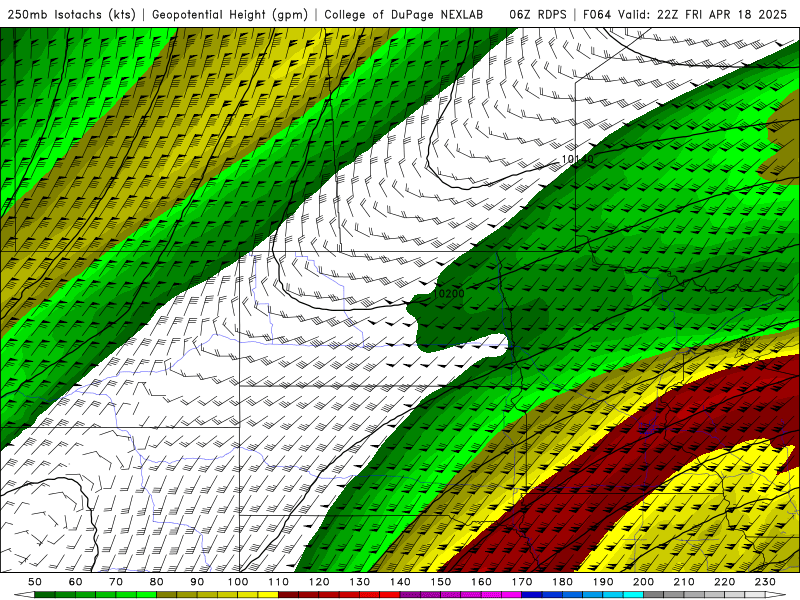
Task: Click the legend value 120
Action: tap(319, 582)
